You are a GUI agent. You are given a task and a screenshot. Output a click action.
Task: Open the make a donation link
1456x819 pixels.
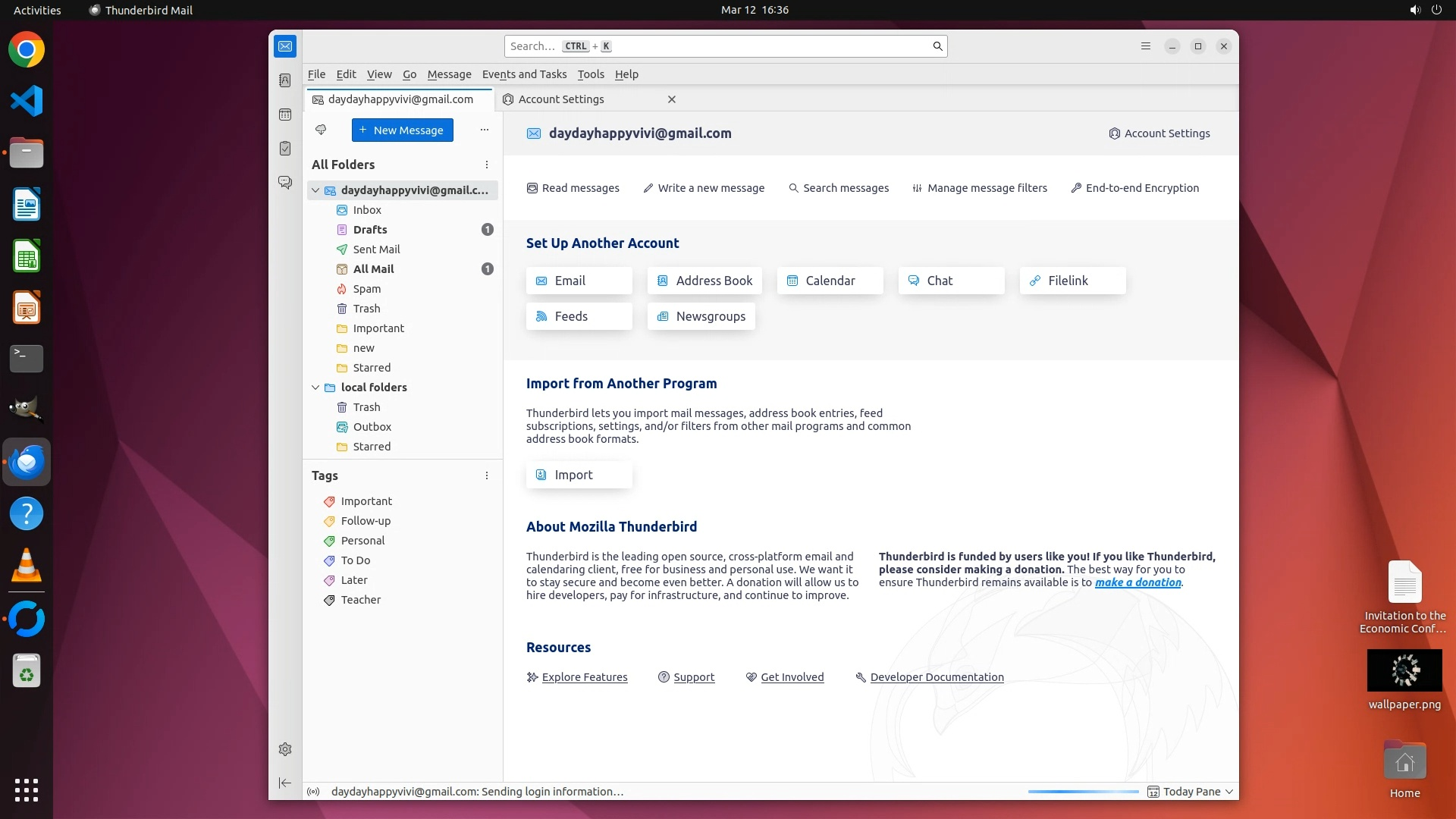[x=1137, y=582]
